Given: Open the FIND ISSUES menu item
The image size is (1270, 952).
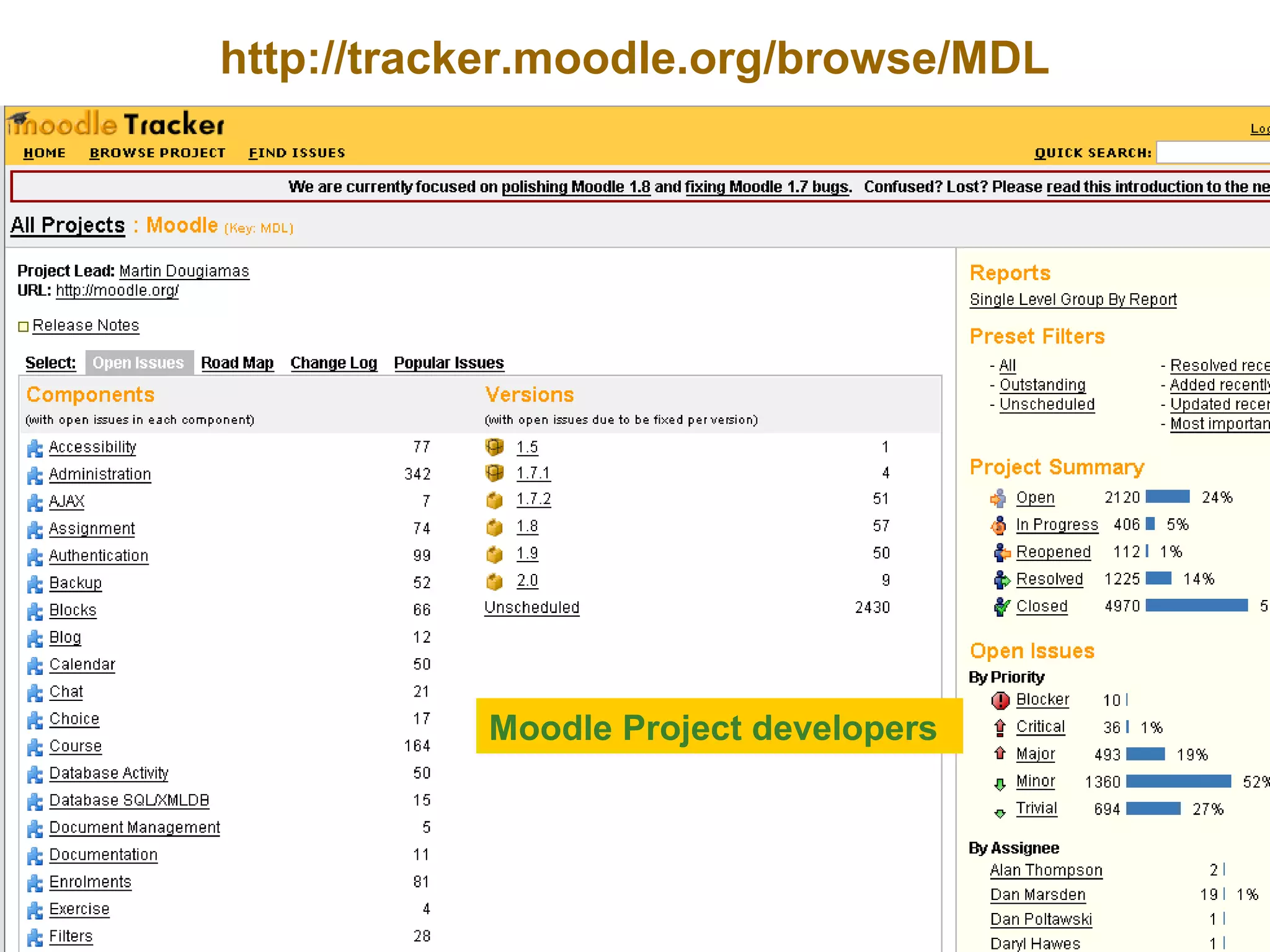Looking at the screenshot, I should 297,153.
